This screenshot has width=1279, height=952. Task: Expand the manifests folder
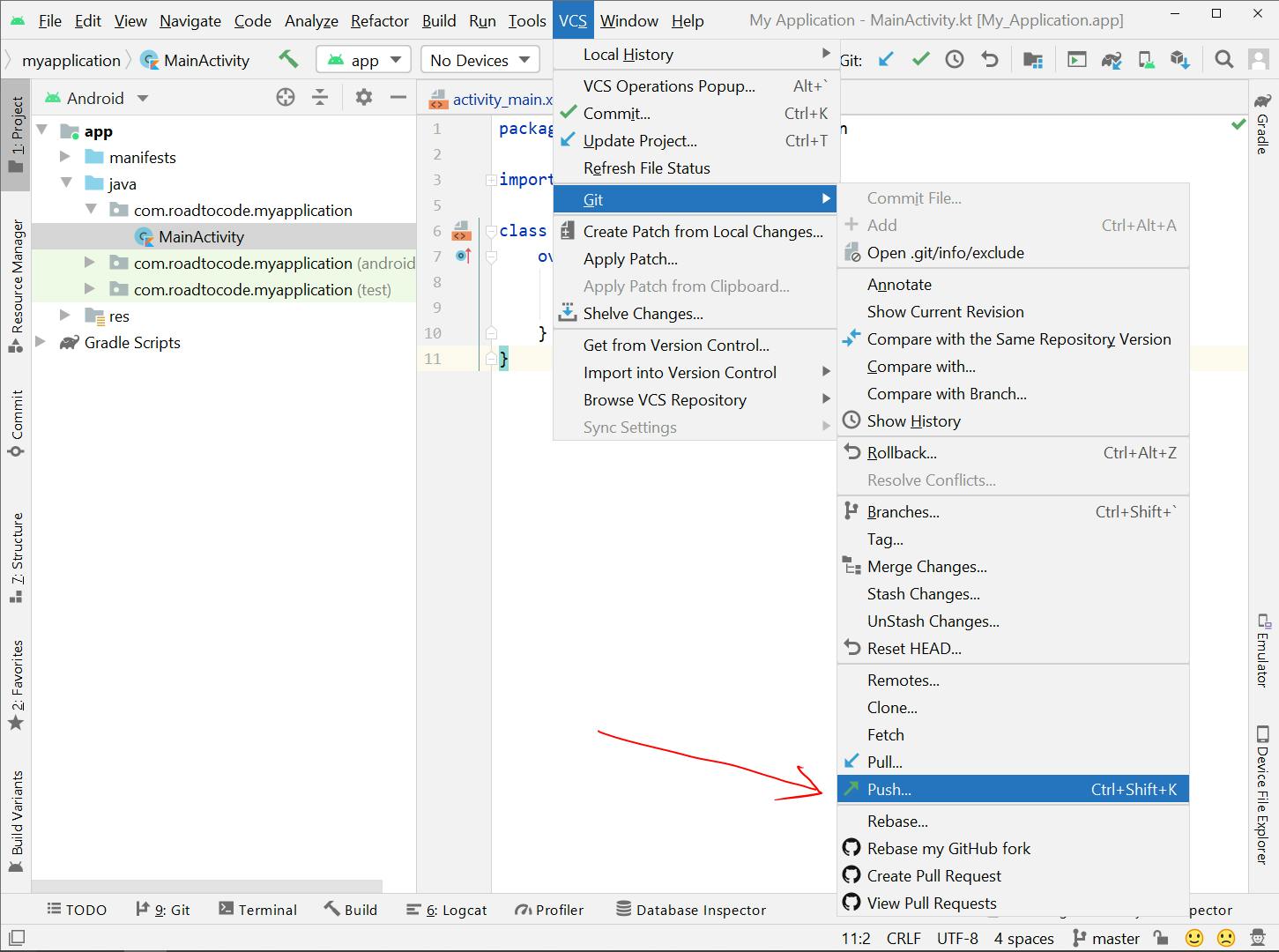click(x=65, y=157)
